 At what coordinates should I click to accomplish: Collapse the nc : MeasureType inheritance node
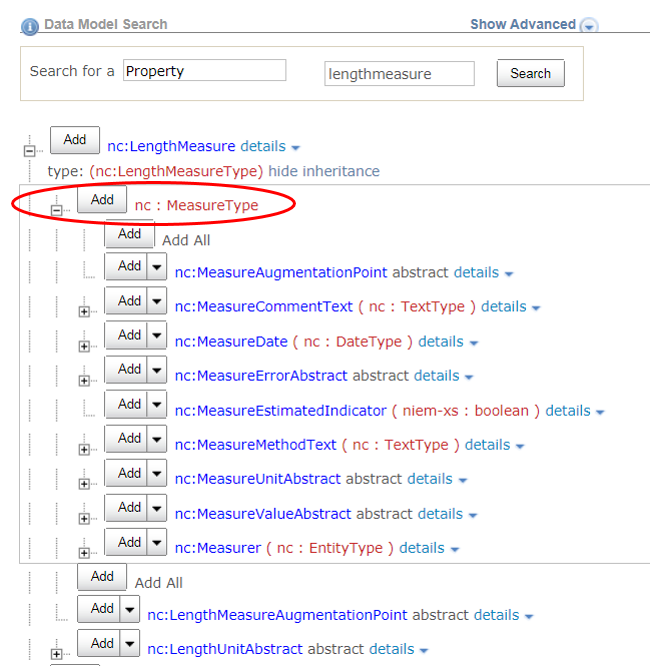[x=57, y=210]
